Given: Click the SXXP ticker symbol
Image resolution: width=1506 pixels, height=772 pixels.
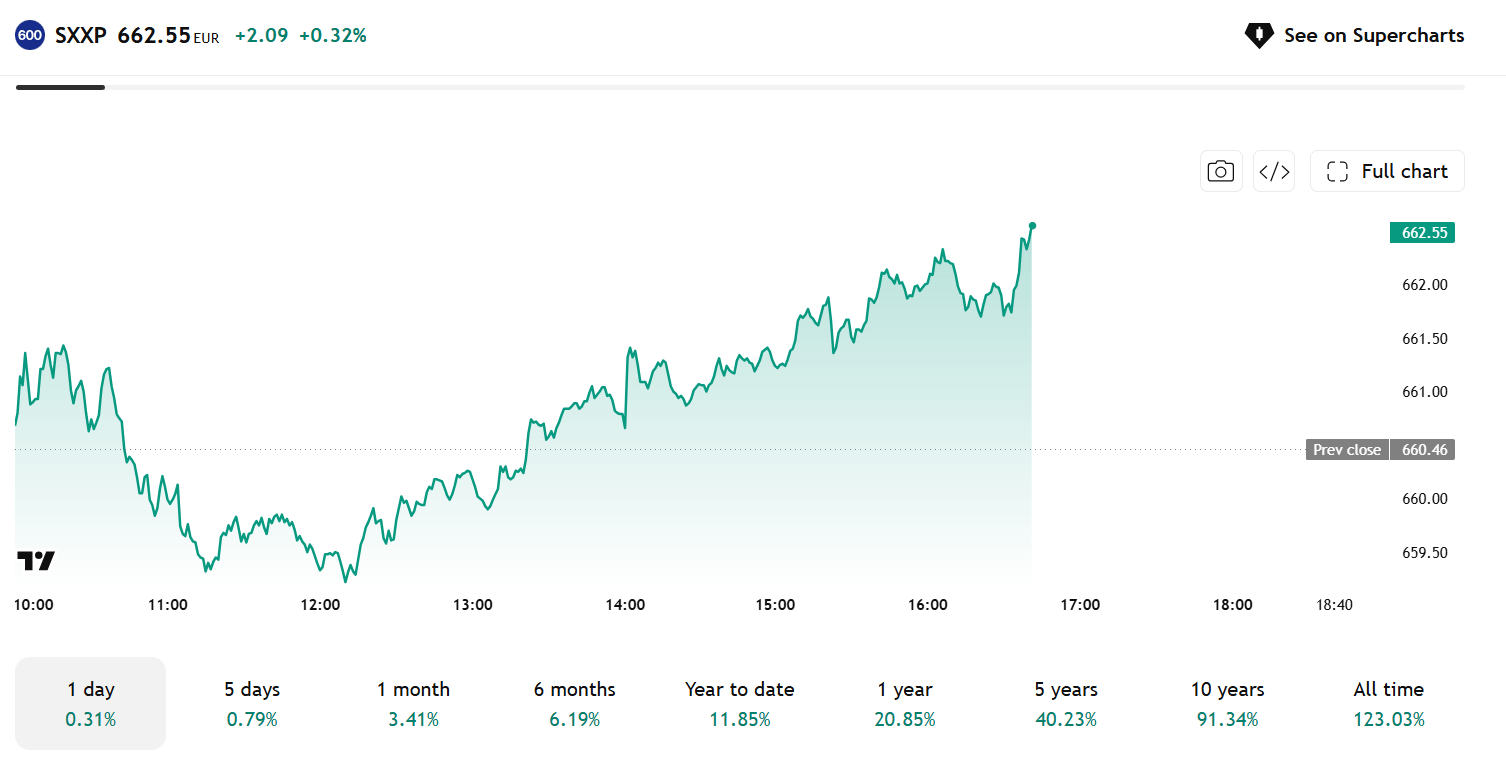Looking at the screenshot, I should tap(81, 36).
